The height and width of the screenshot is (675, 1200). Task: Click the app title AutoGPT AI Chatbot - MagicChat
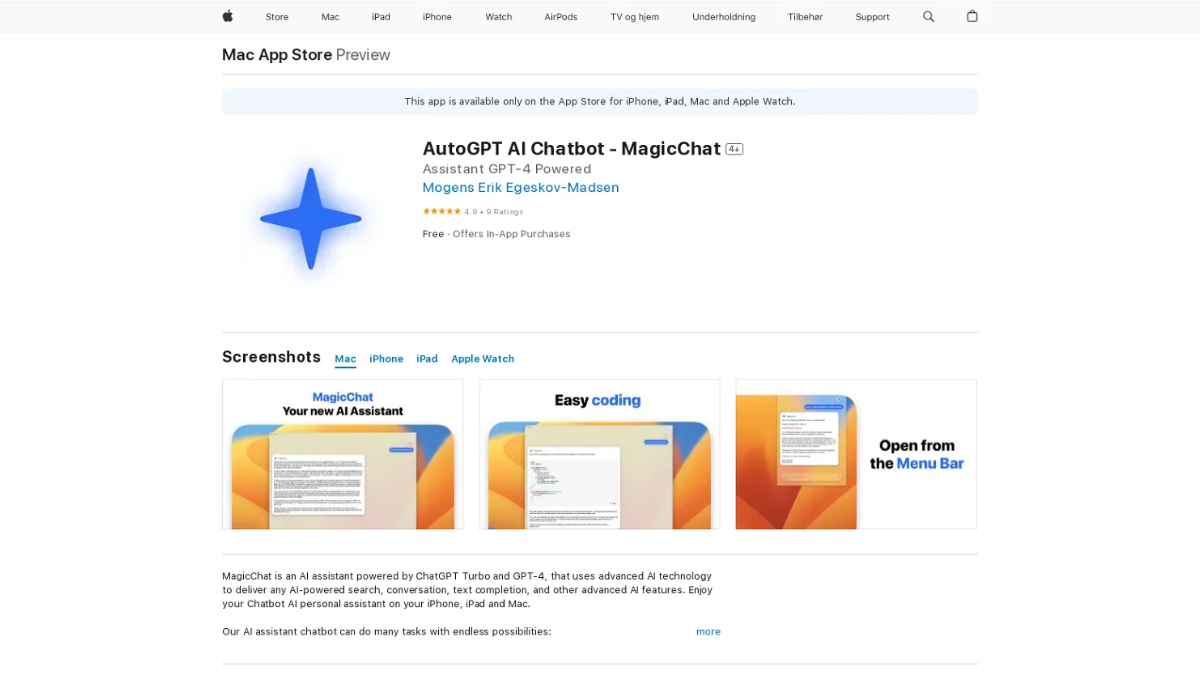click(571, 149)
